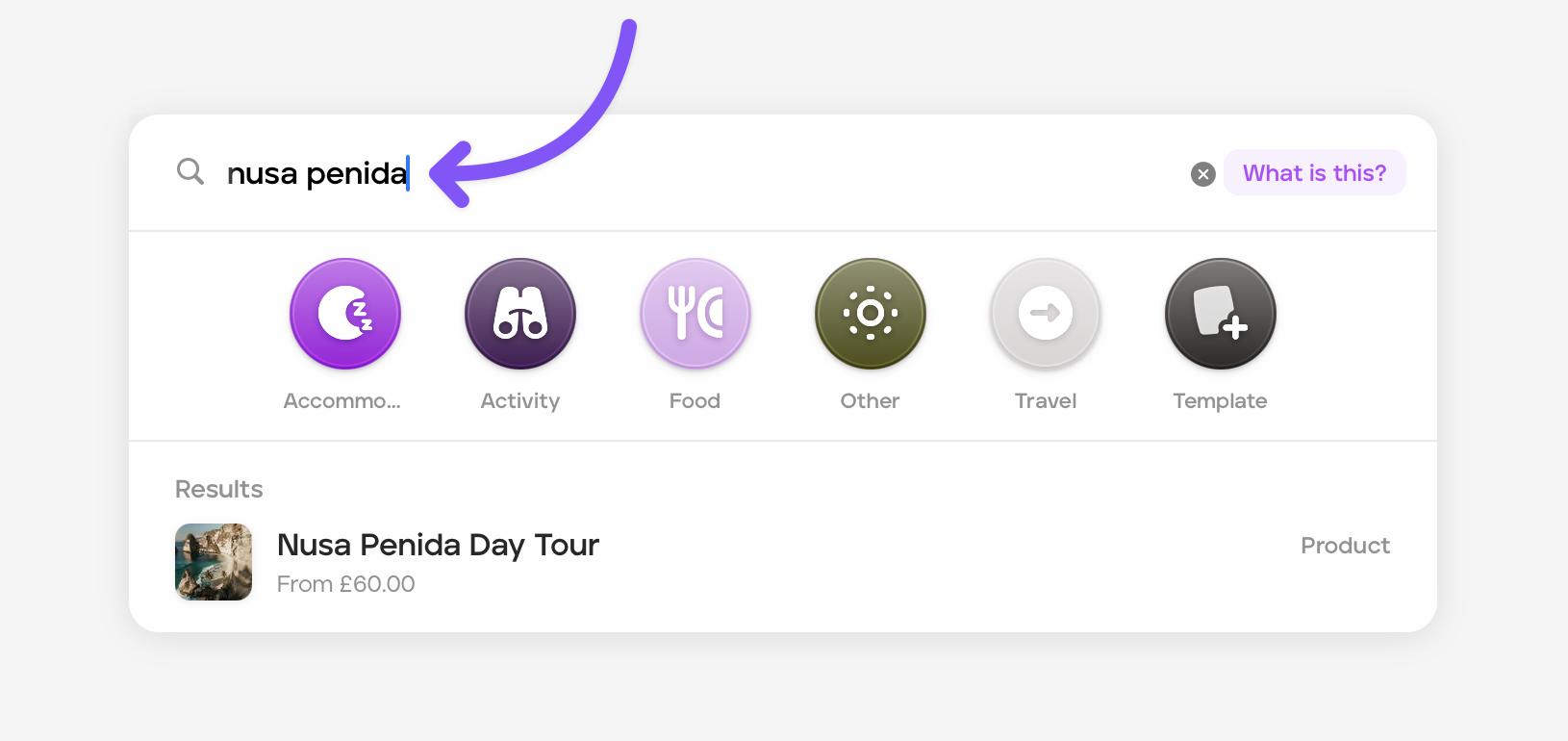The height and width of the screenshot is (741, 1568).
Task: Click the Travel category label
Action: pos(1046,401)
